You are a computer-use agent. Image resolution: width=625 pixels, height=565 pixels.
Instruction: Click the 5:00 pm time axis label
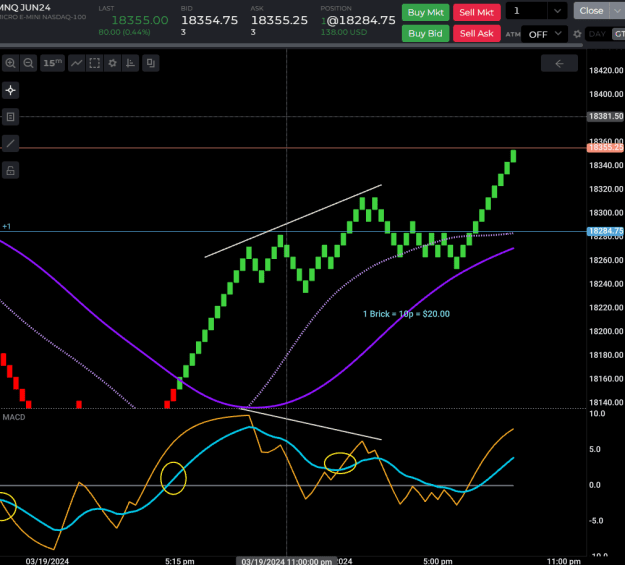click(438, 561)
